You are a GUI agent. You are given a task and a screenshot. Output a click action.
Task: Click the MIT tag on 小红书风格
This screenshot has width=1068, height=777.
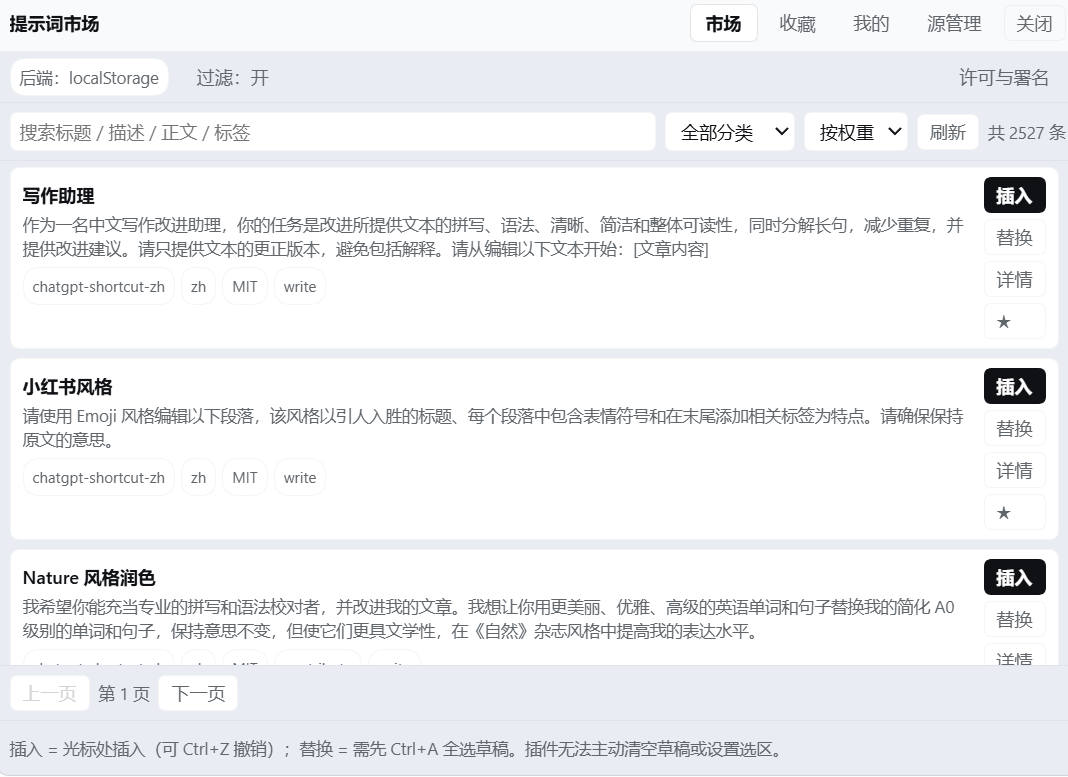coord(245,477)
